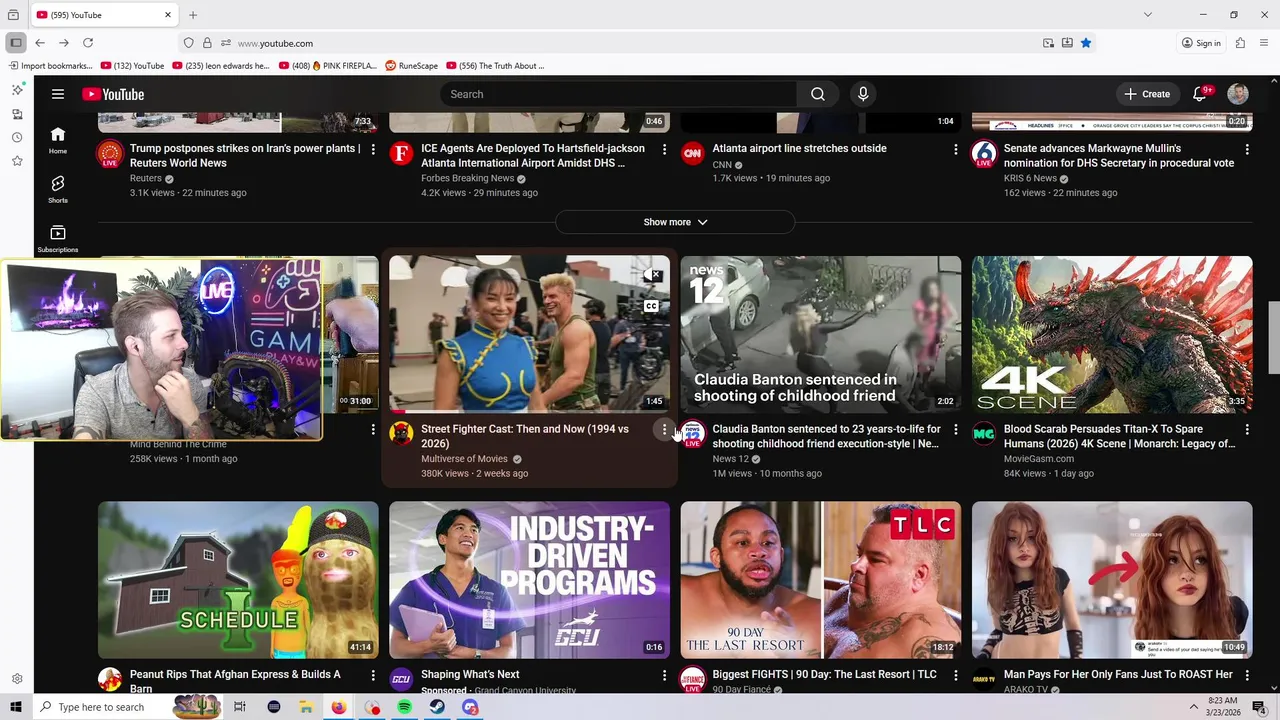The image size is (1280, 720).
Task: Reload the page in Firefox
Action: (88, 43)
